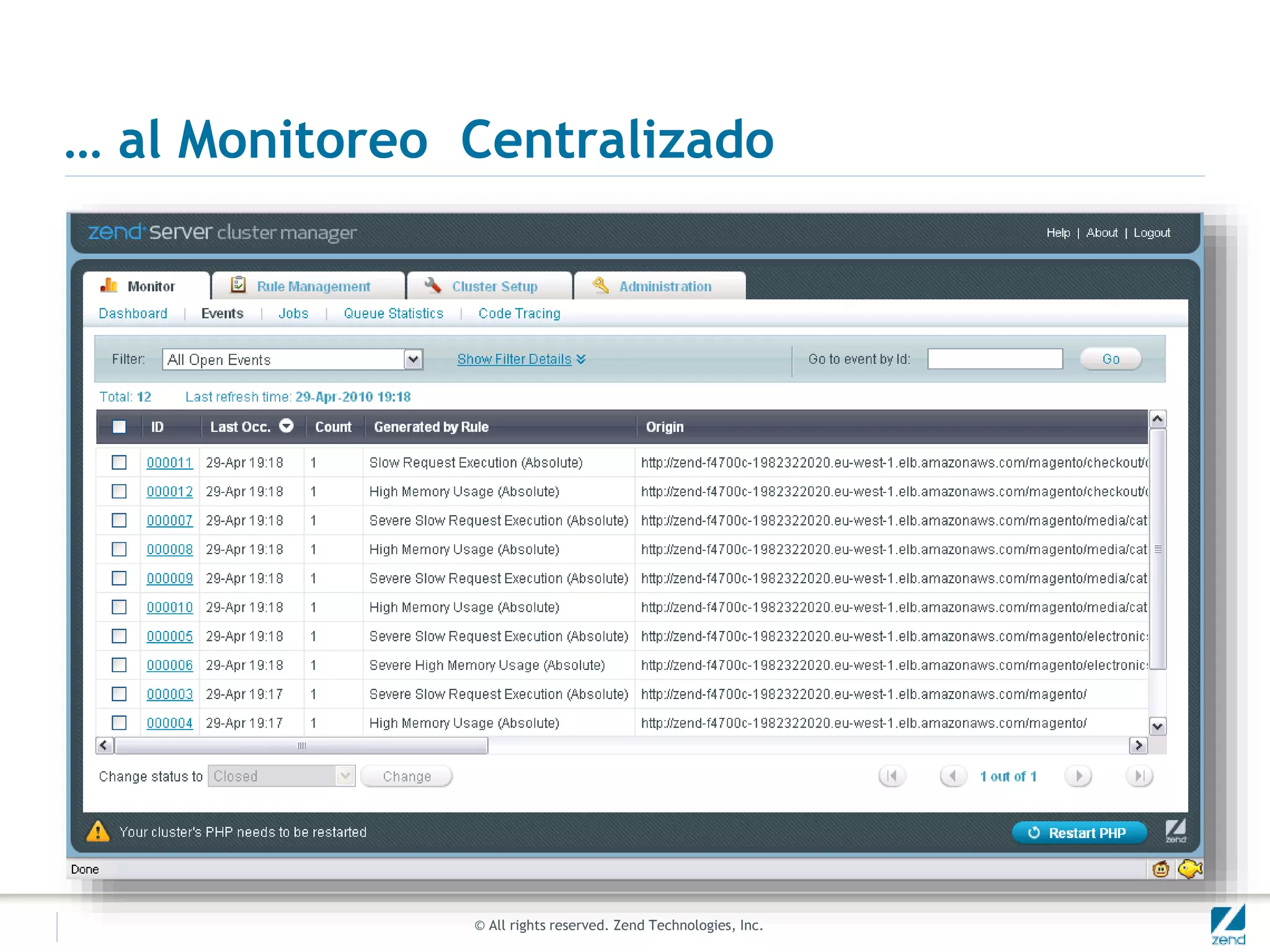
Task: Check the box for event 000007
Action: 119,521
